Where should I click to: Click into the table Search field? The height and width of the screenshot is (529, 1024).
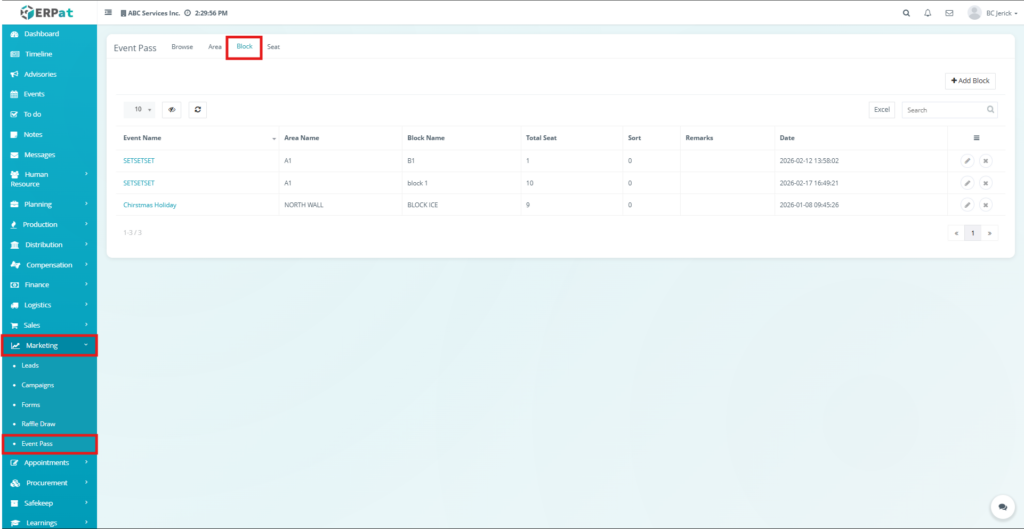coord(943,110)
